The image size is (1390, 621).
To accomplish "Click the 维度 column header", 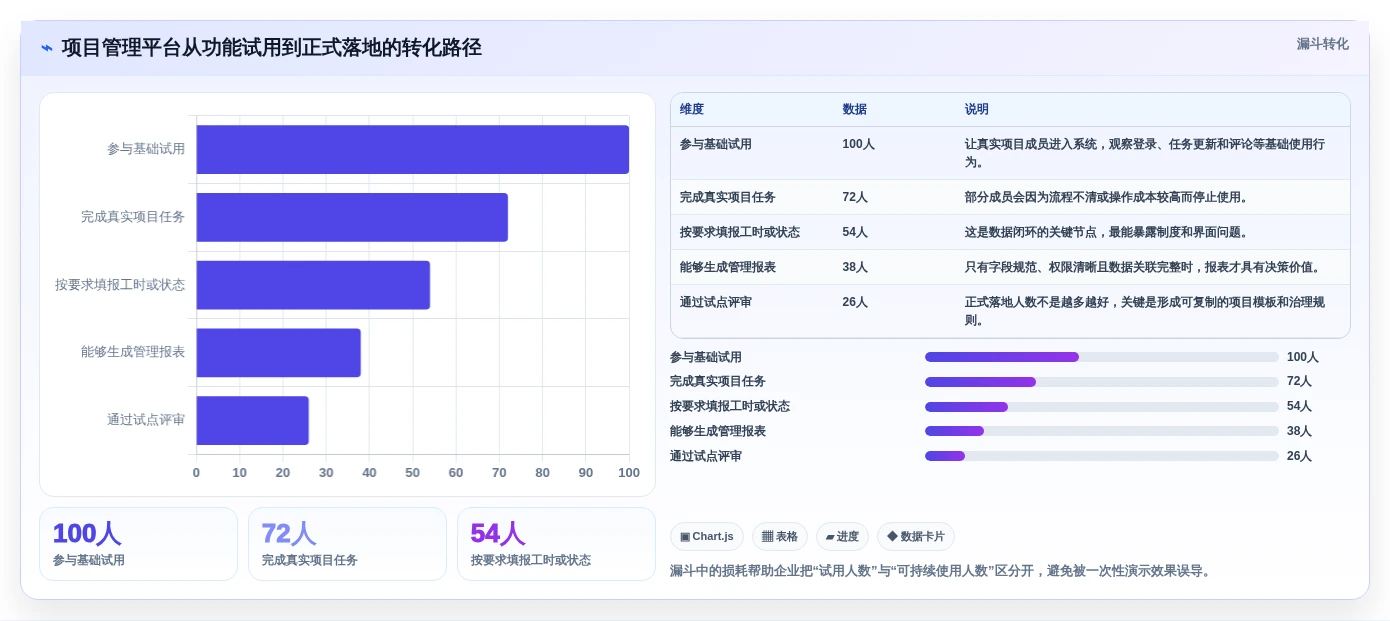I will pos(692,110).
